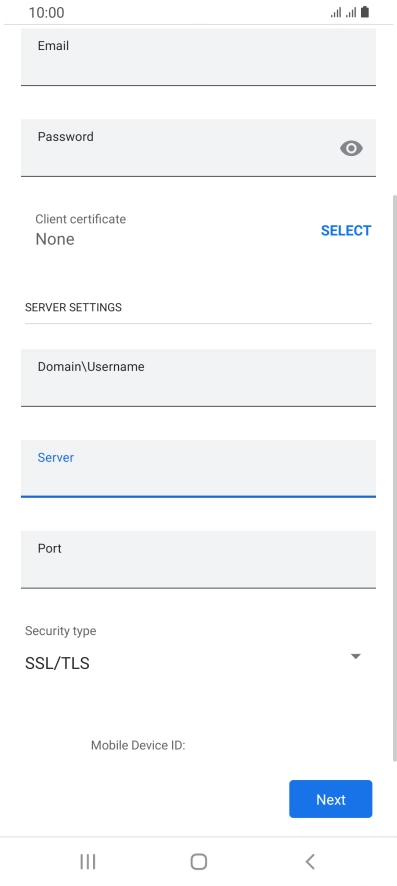Select the SSL/TLS security type value

57,663
